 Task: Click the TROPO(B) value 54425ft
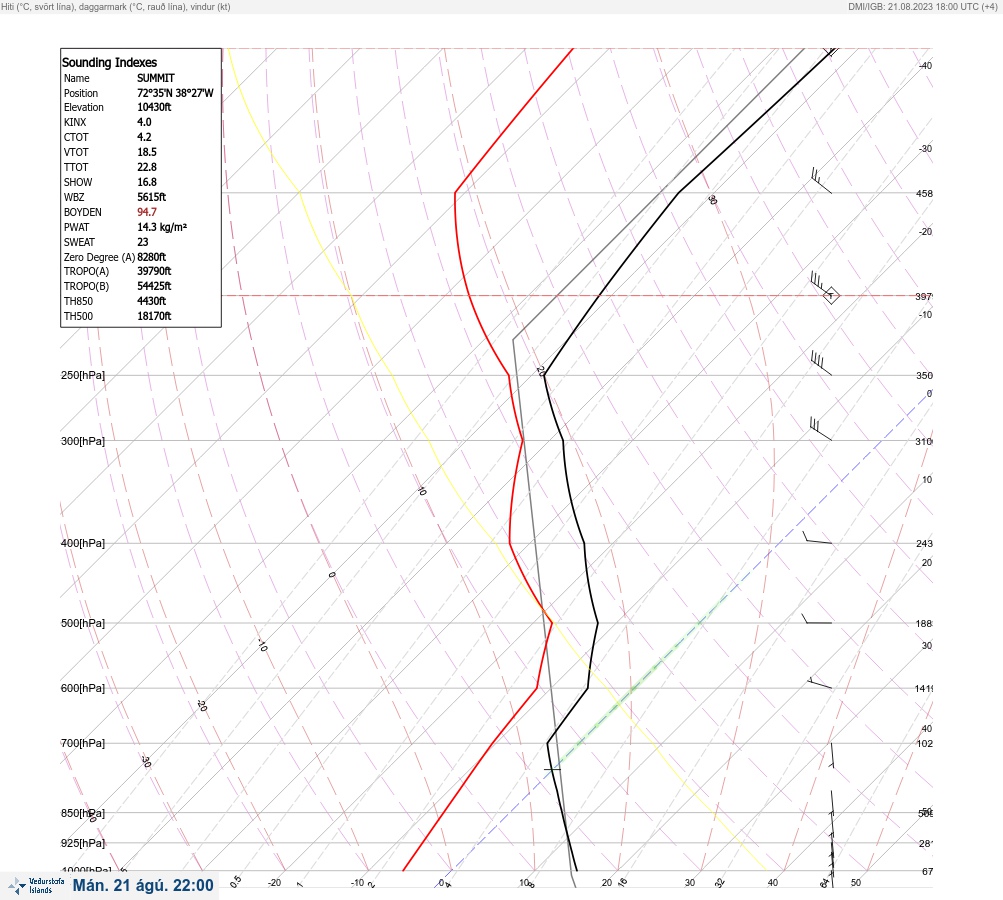tap(154, 286)
